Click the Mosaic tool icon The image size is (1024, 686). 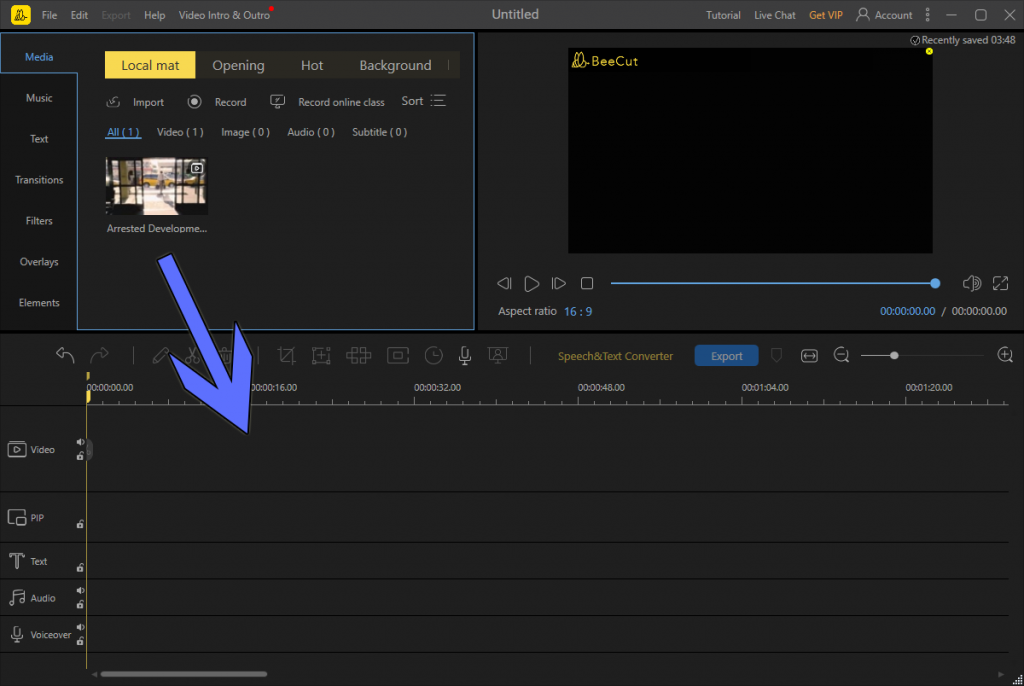pyautogui.click(x=359, y=355)
